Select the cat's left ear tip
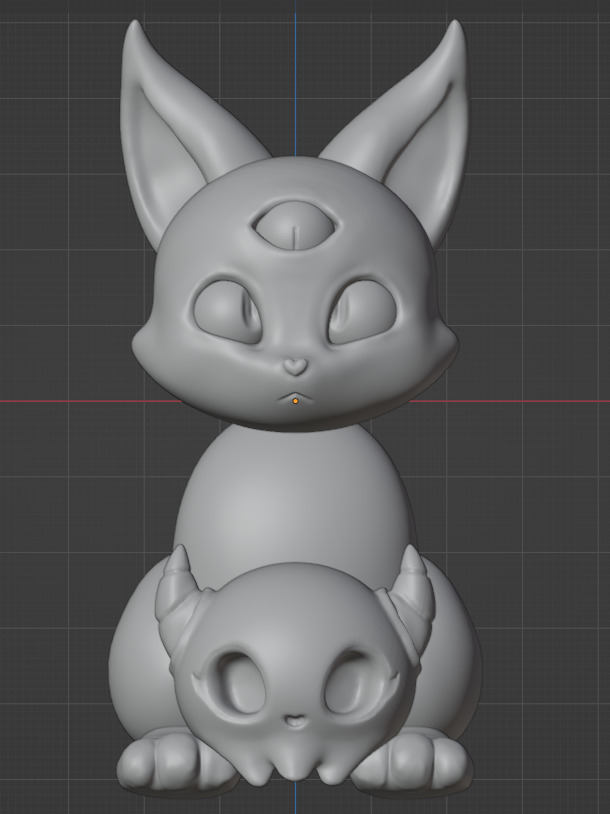This screenshot has height=814, width=610. [132, 30]
